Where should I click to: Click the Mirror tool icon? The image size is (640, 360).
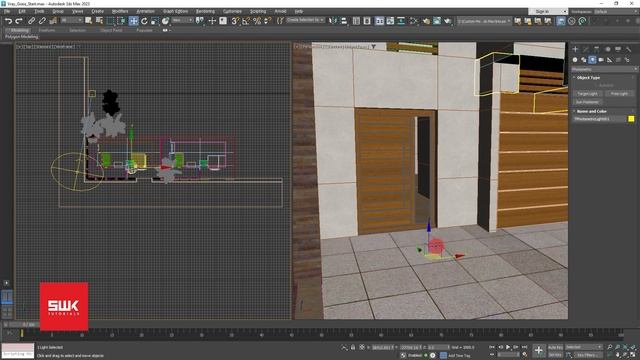333,21
